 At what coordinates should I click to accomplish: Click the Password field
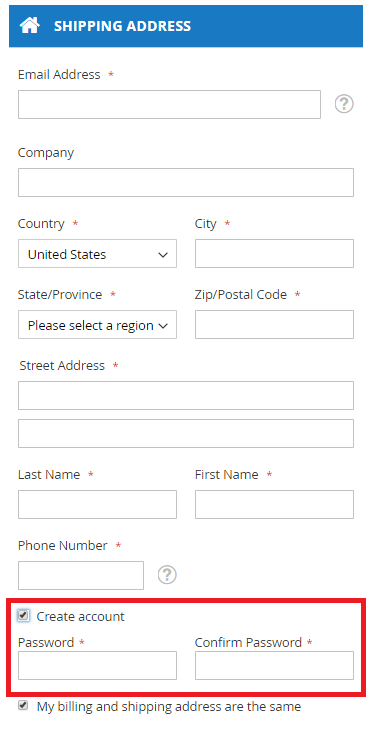(97, 665)
